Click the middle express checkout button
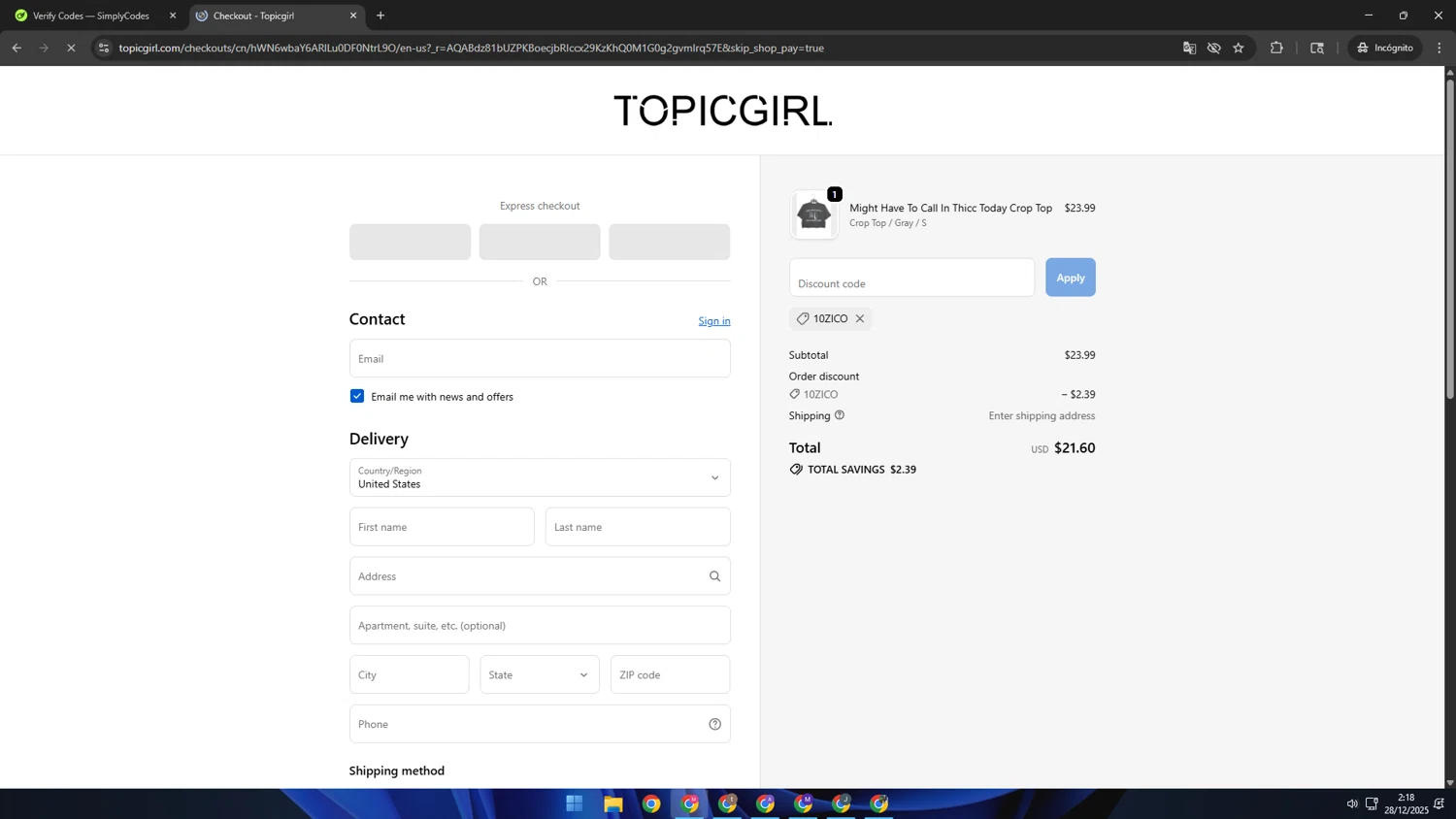This screenshot has width=1456, height=819. (540, 242)
